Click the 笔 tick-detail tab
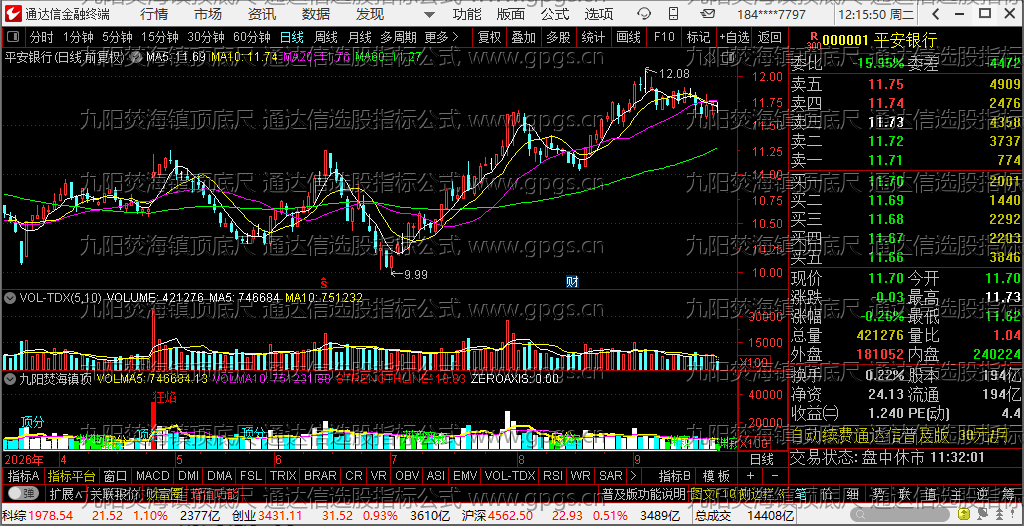This screenshot has height=526, width=1024. click(x=801, y=493)
